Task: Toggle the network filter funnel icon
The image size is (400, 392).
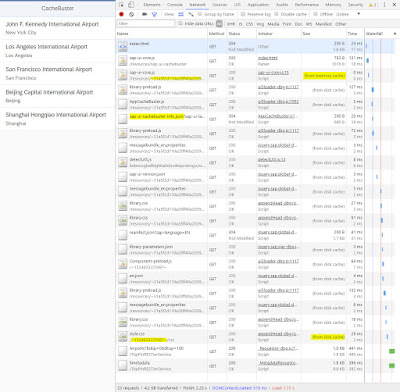Action: [x=154, y=14]
